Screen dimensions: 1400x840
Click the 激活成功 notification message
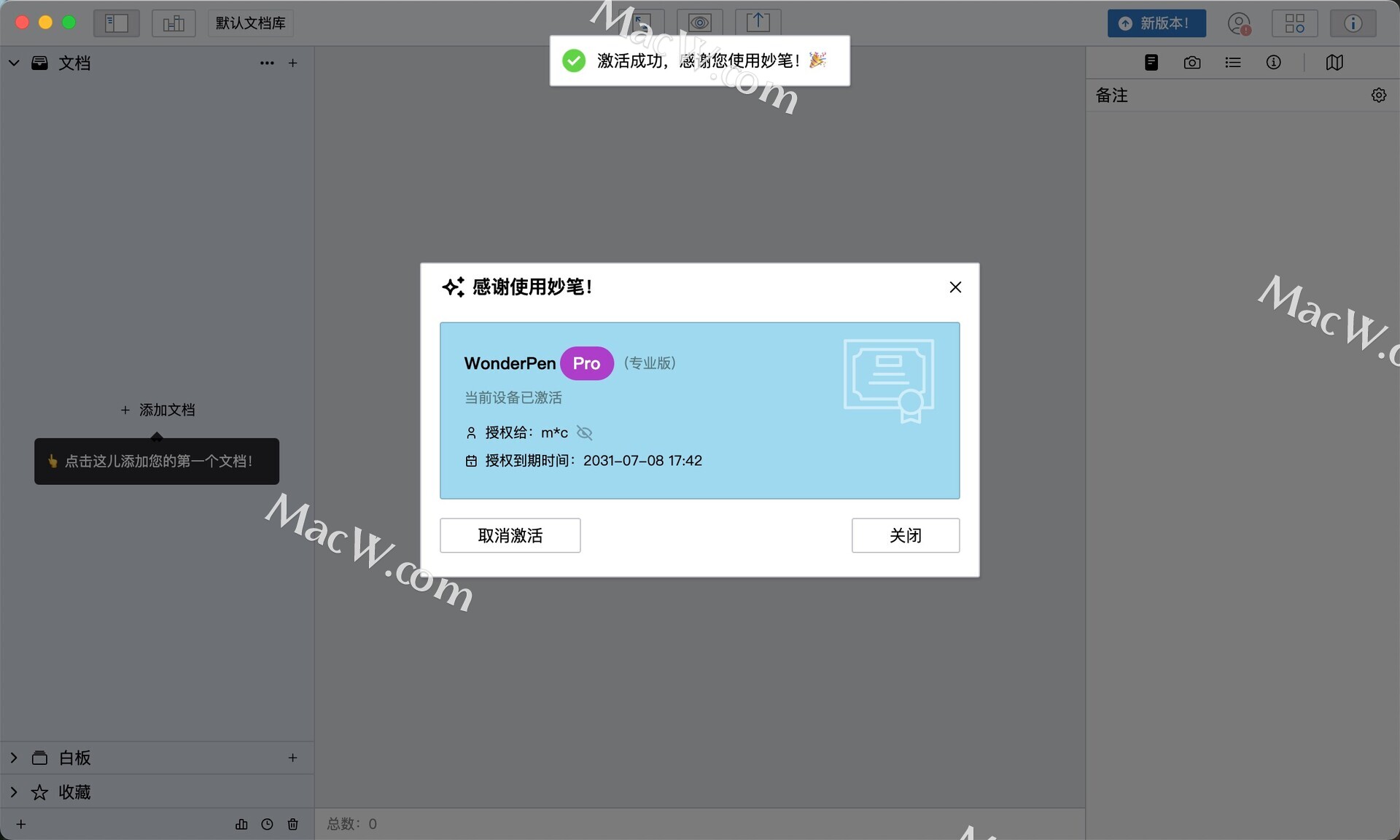coord(699,61)
